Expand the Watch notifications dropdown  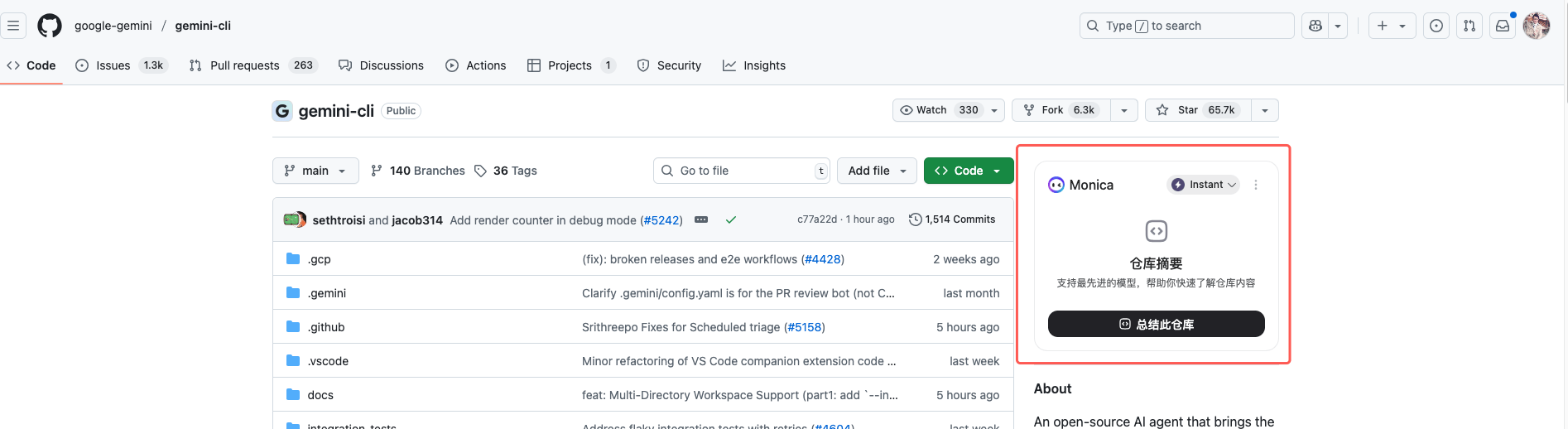tap(949, 110)
